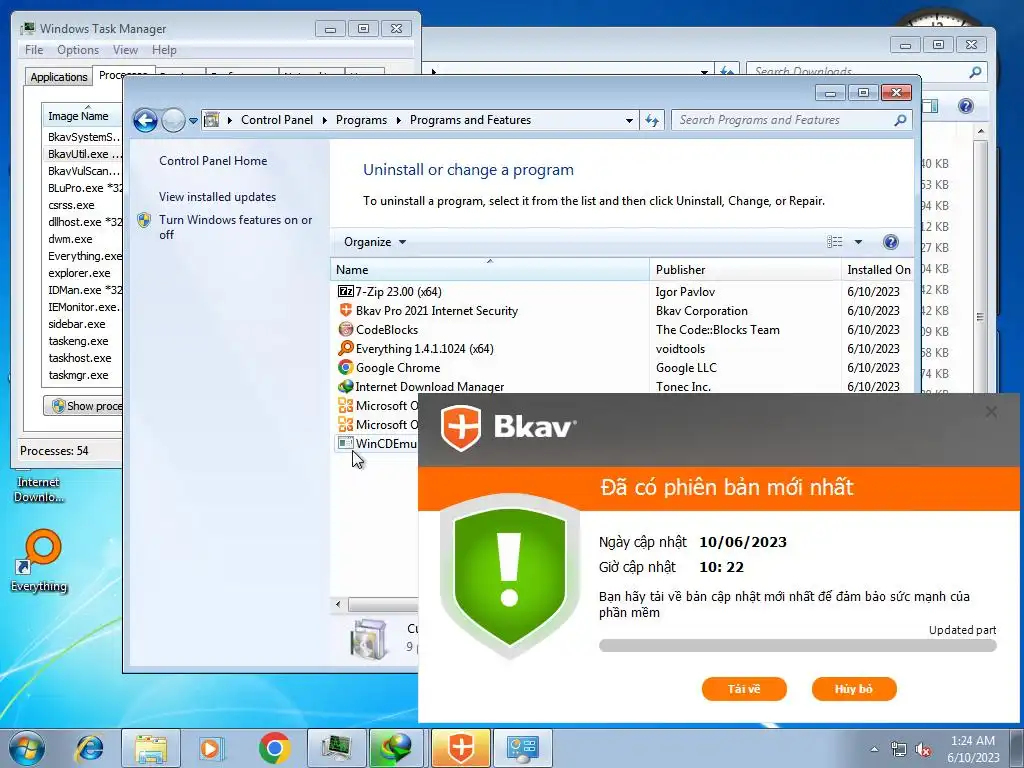Click the refresh icon next to address bar
1024x768 pixels.
[x=652, y=120]
